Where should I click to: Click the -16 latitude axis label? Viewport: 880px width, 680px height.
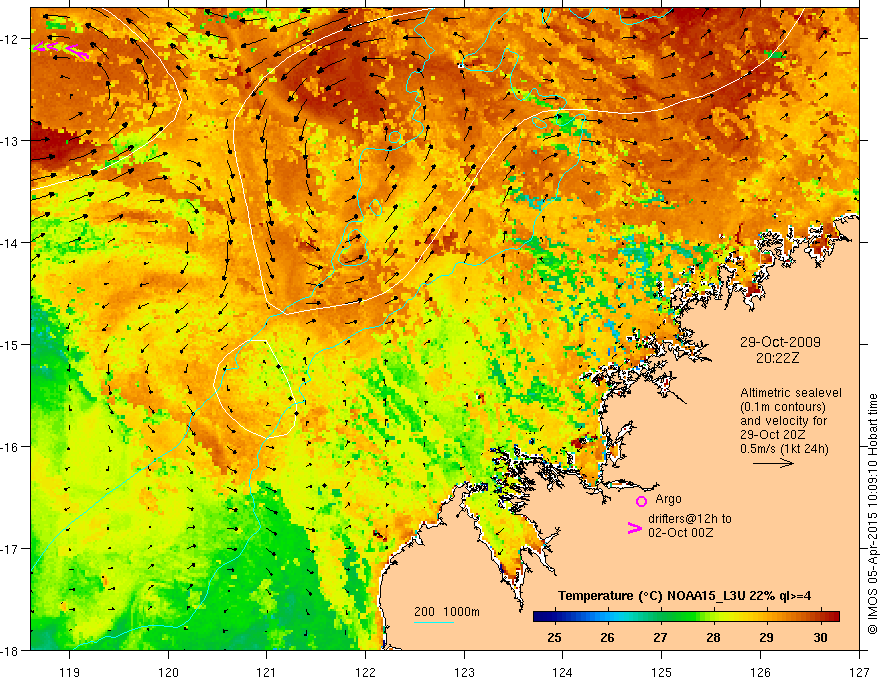tap(10, 447)
